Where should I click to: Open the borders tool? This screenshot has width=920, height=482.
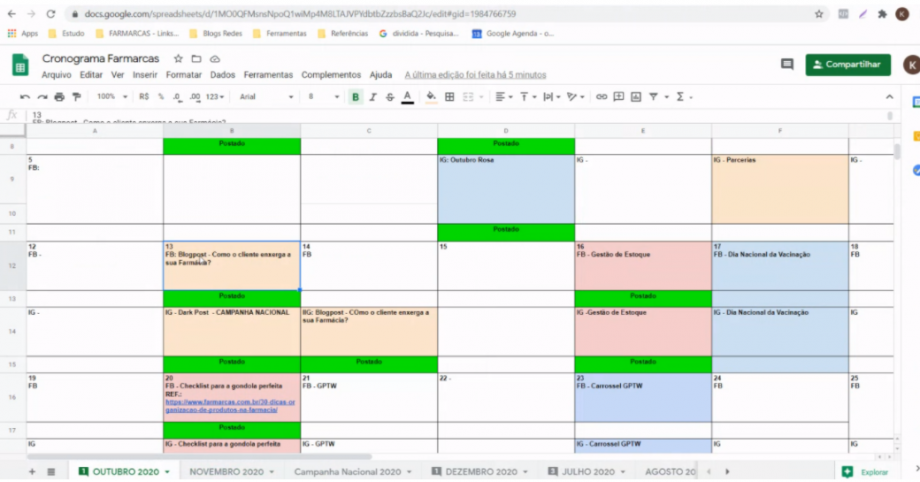point(449,97)
